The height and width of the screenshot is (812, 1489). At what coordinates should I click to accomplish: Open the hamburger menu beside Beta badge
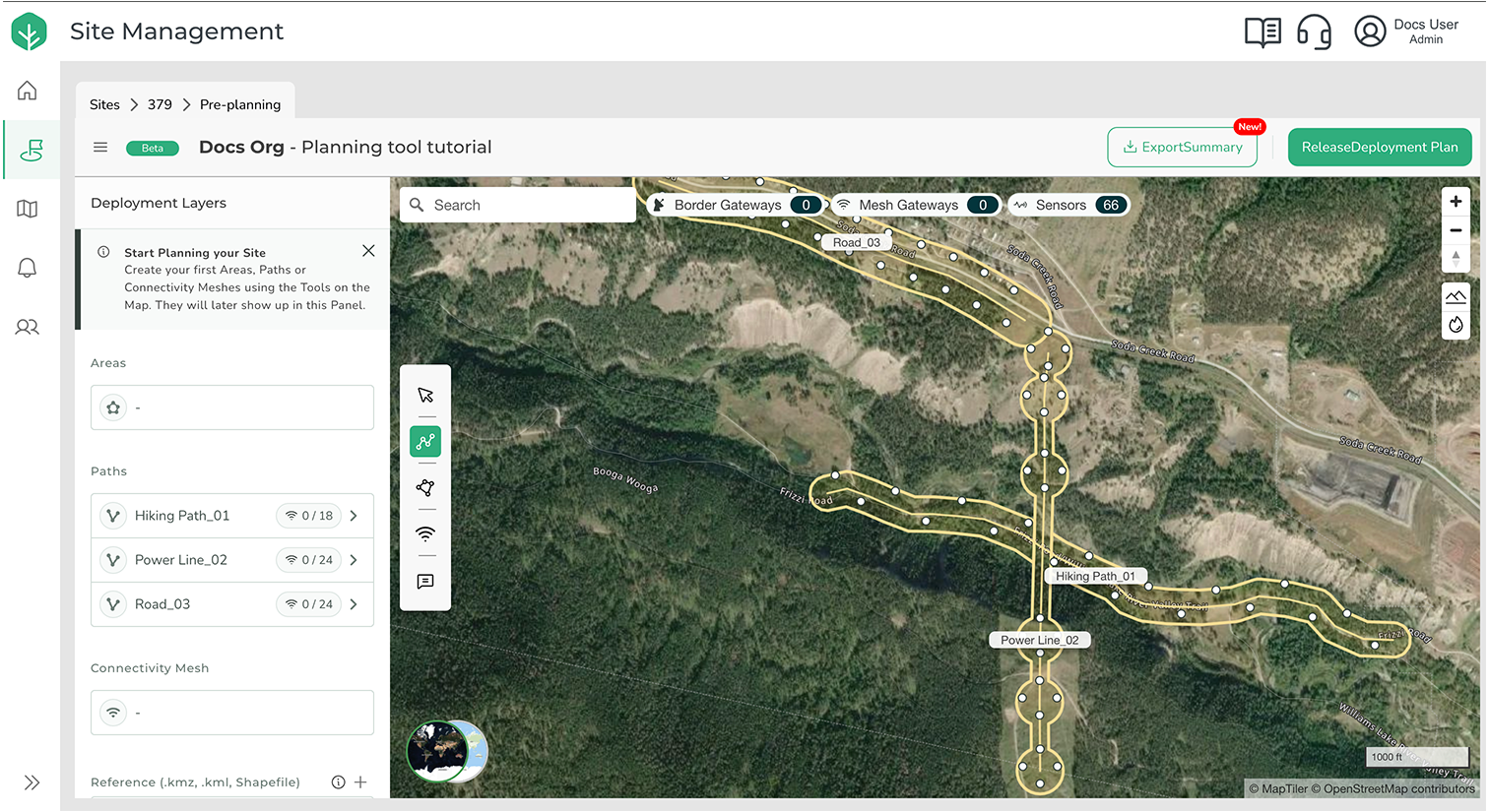click(100, 148)
